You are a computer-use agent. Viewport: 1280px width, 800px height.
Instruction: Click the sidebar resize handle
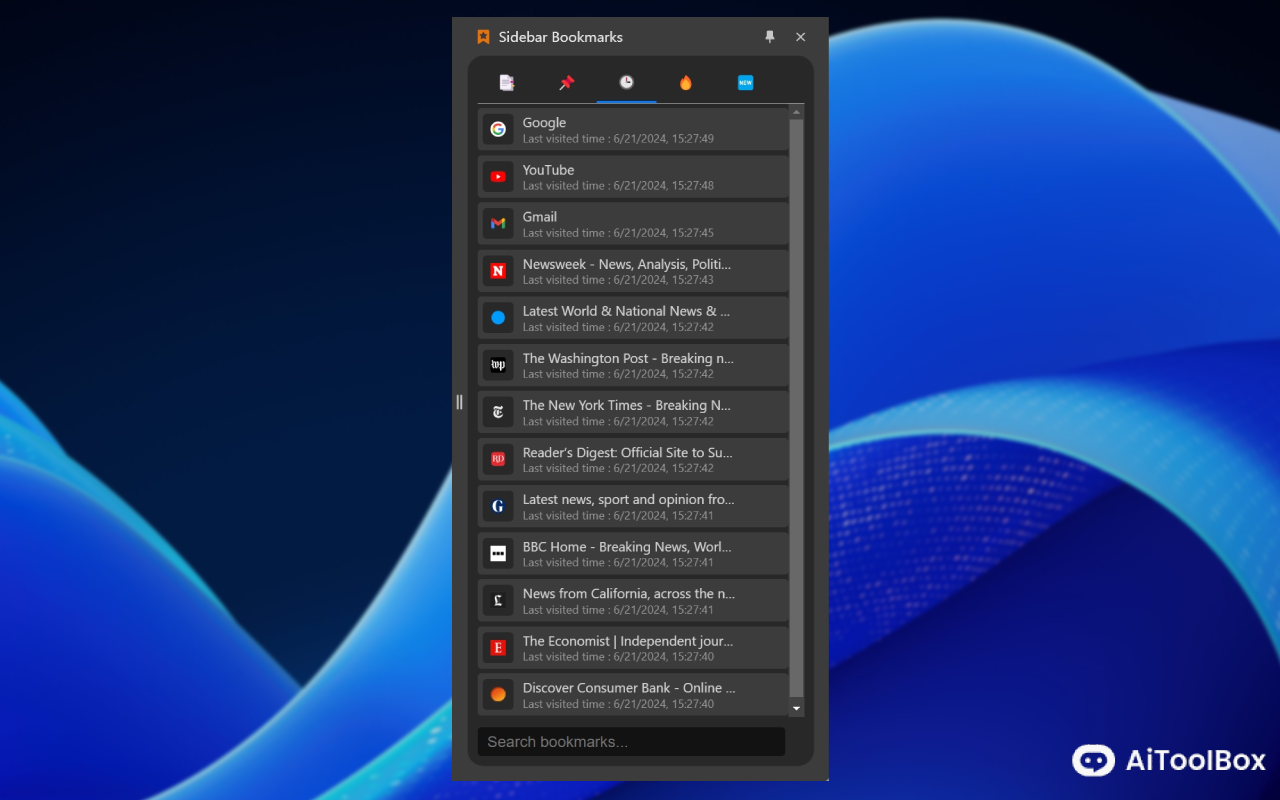click(x=459, y=402)
